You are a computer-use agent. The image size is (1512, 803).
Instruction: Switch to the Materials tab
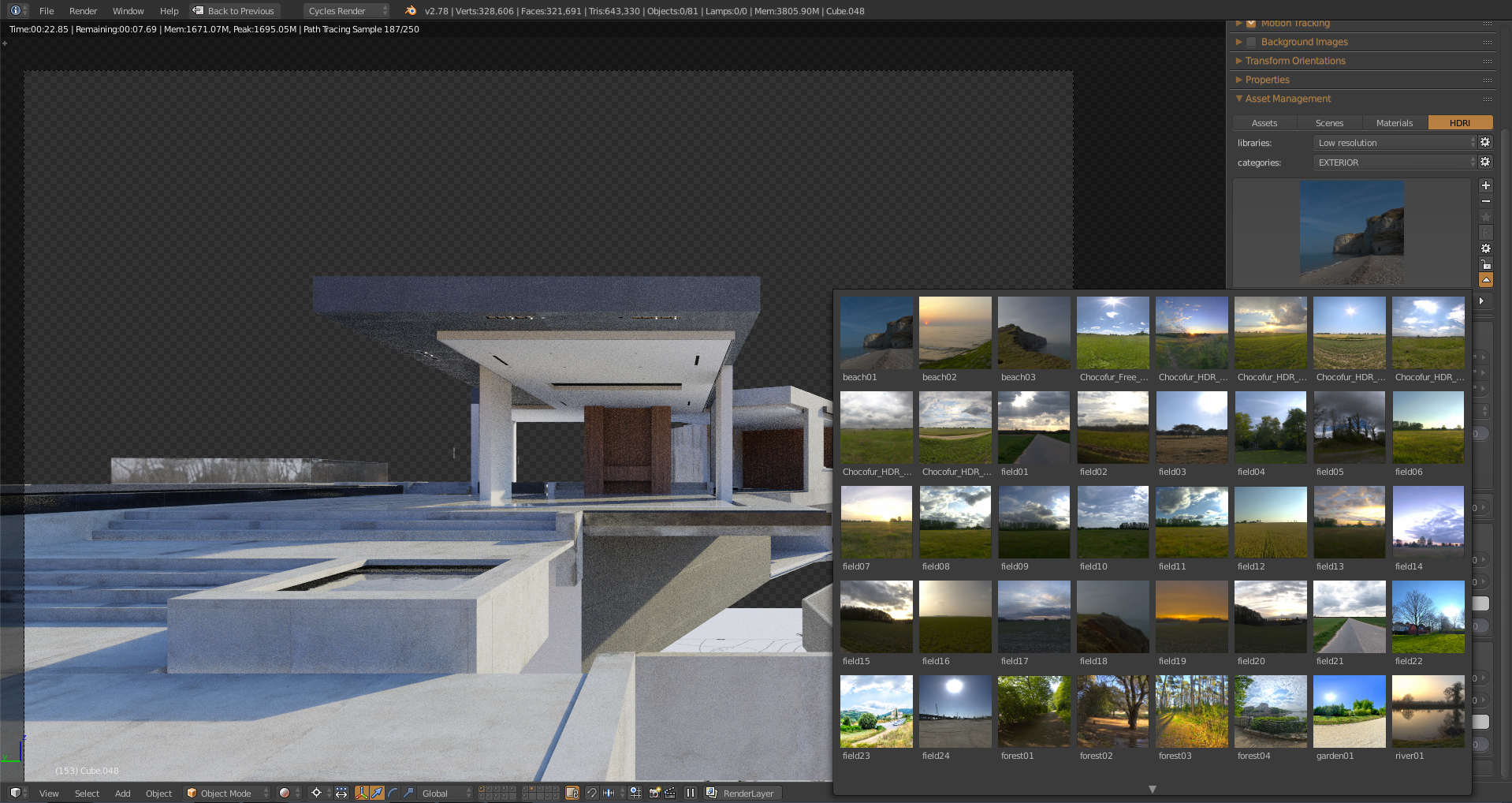(x=1395, y=123)
